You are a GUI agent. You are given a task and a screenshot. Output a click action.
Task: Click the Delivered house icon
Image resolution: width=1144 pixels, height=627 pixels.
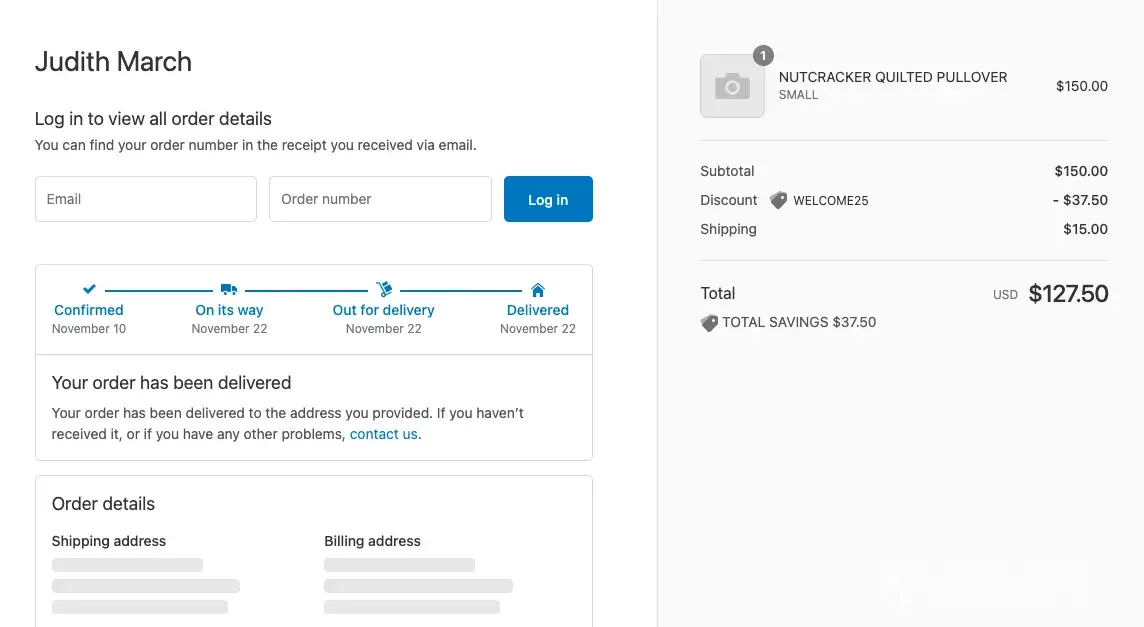pyautogui.click(x=538, y=290)
